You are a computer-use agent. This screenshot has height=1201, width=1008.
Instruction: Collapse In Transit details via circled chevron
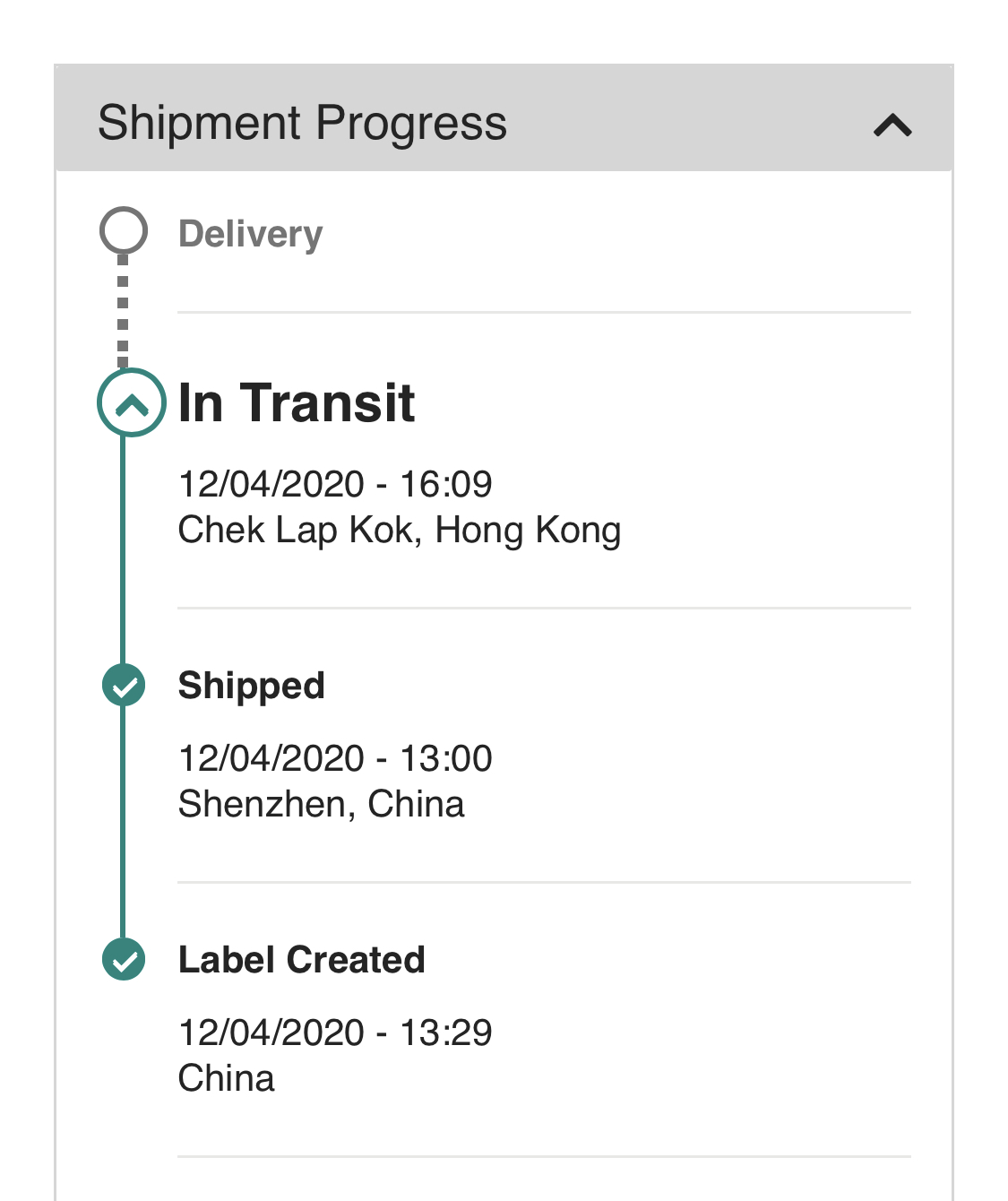point(132,403)
